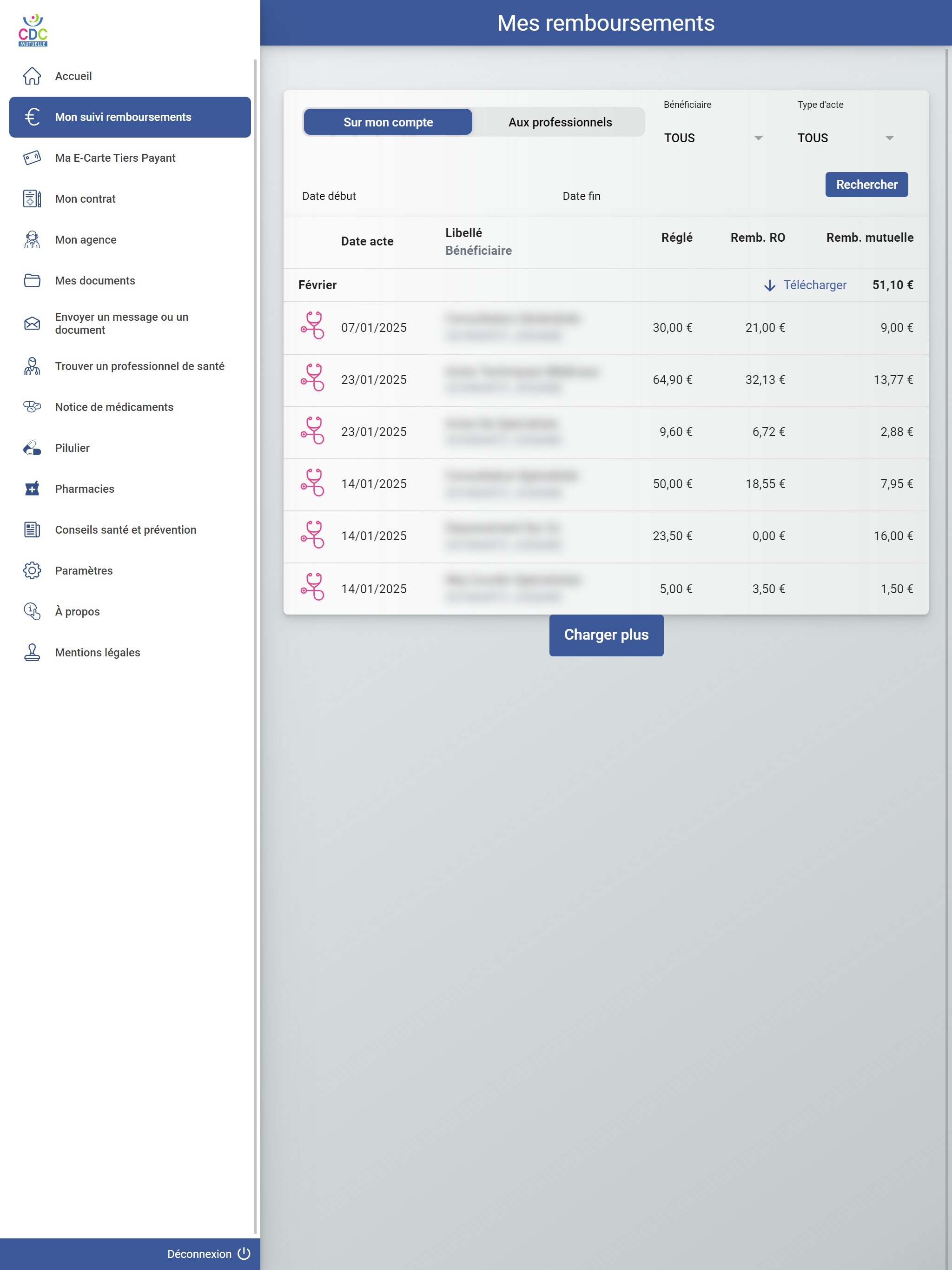The height and width of the screenshot is (1270, 952).
Task: Click stethoscope icon of the 50,00 € row
Action: [312, 483]
